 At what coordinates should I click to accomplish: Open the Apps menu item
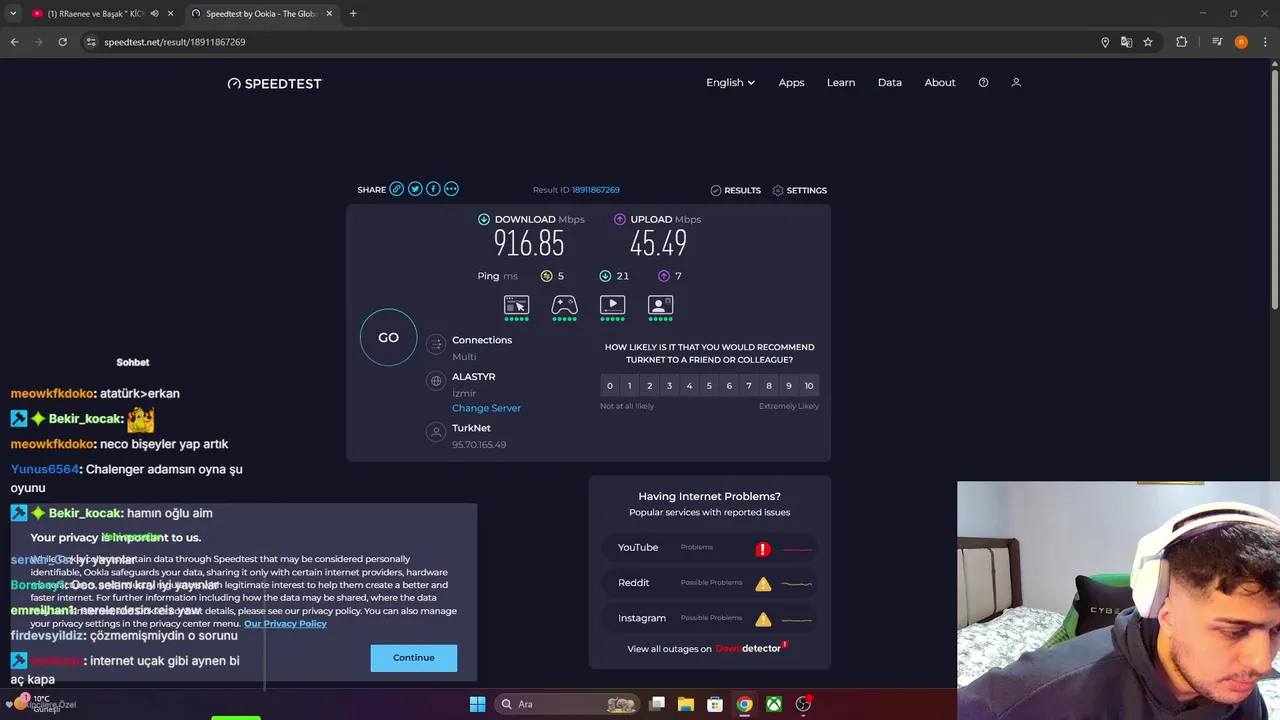[x=791, y=82]
